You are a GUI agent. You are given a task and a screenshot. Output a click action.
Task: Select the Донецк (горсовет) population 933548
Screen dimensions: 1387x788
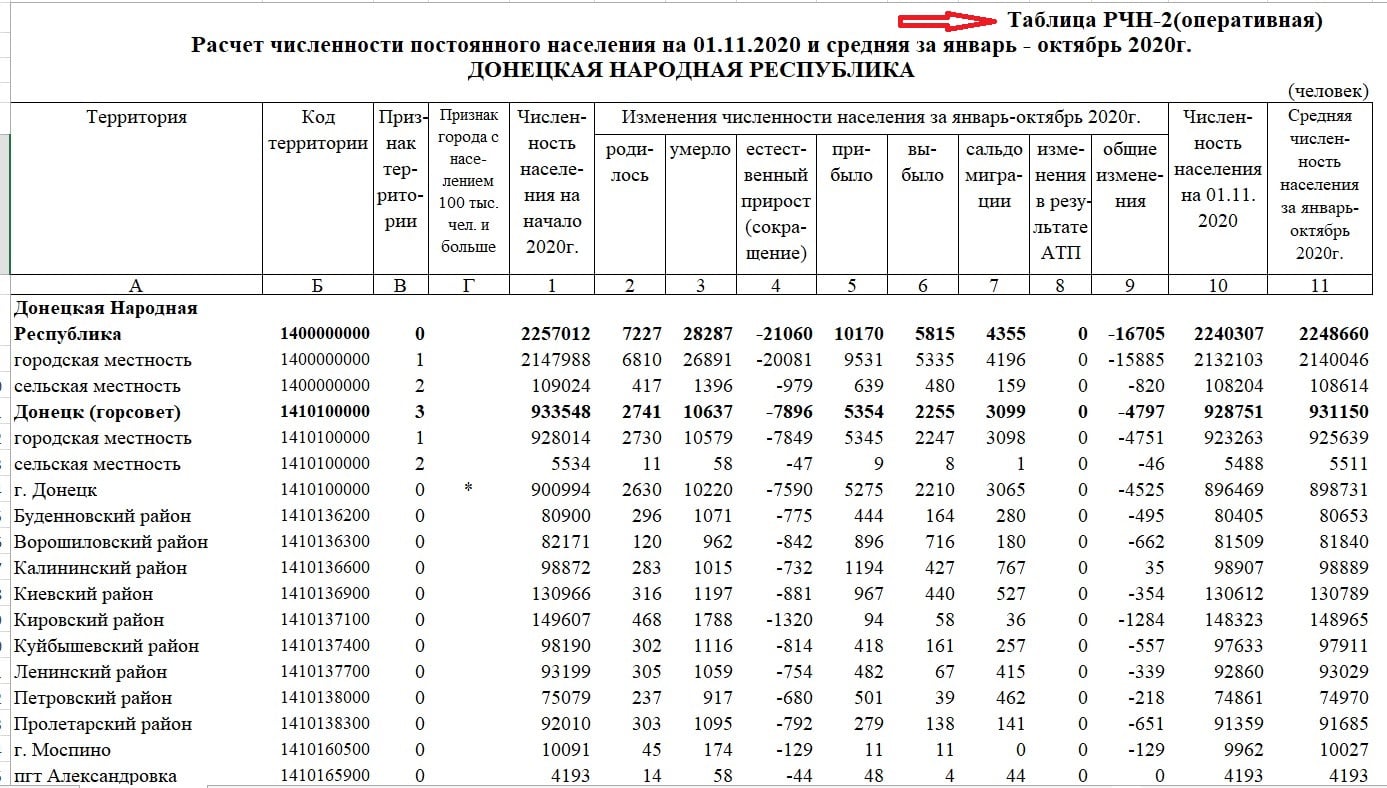click(558, 412)
